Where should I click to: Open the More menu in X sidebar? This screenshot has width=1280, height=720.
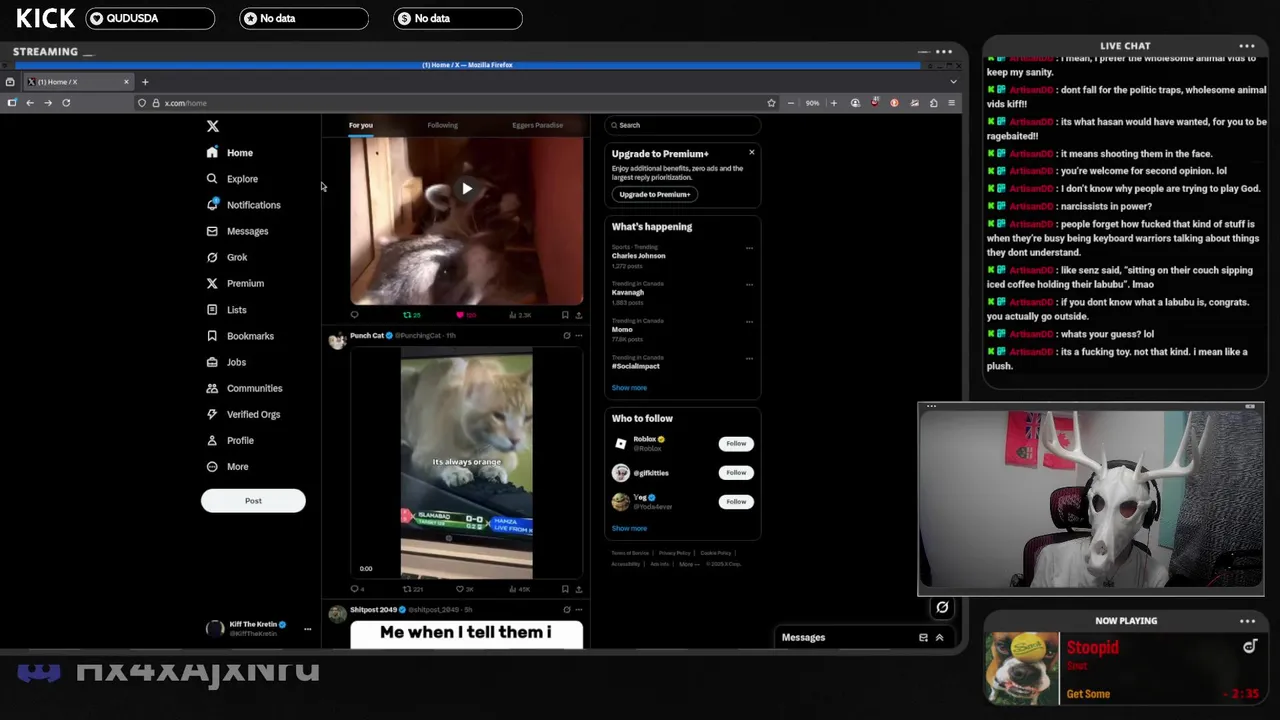(228, 466)
